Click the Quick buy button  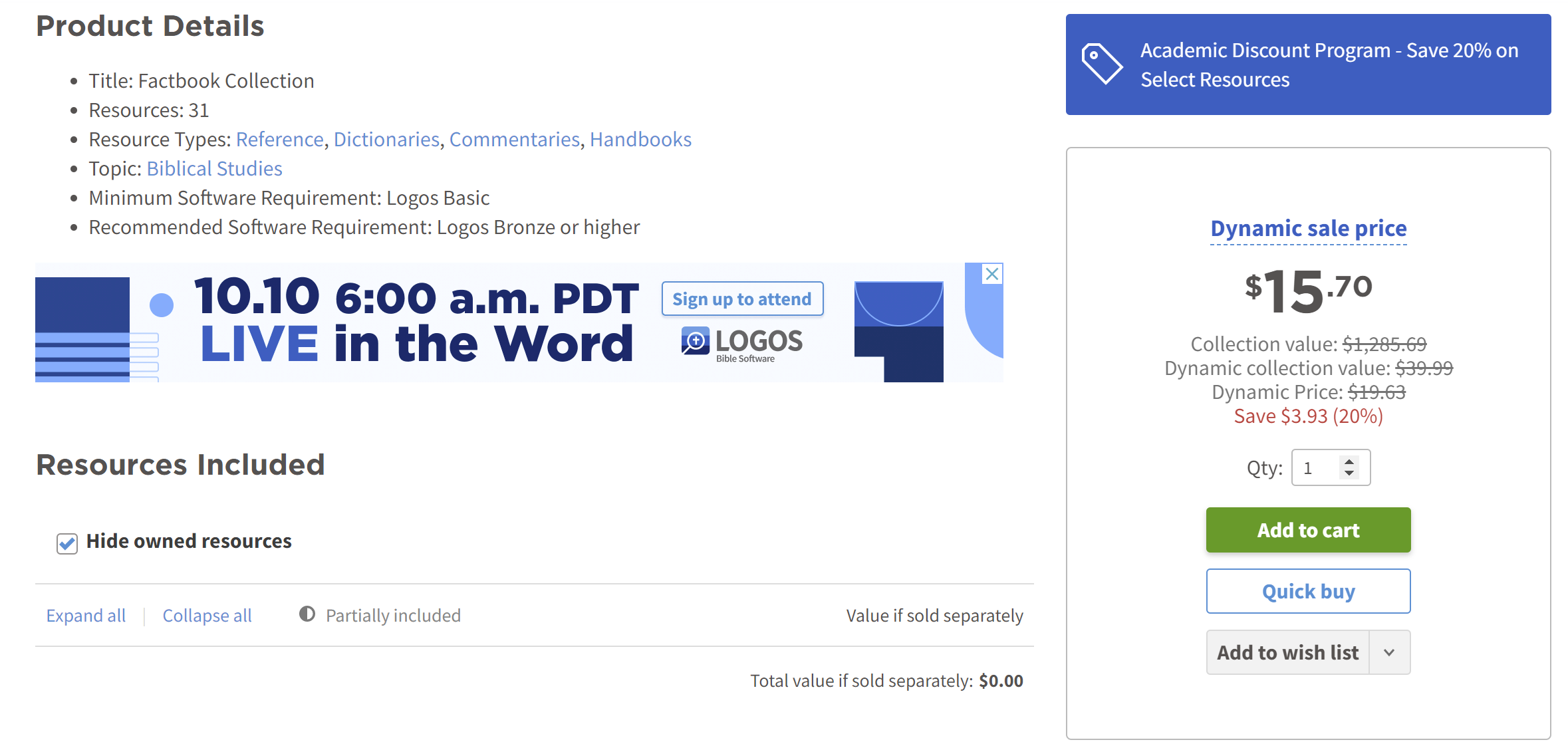1307,591
